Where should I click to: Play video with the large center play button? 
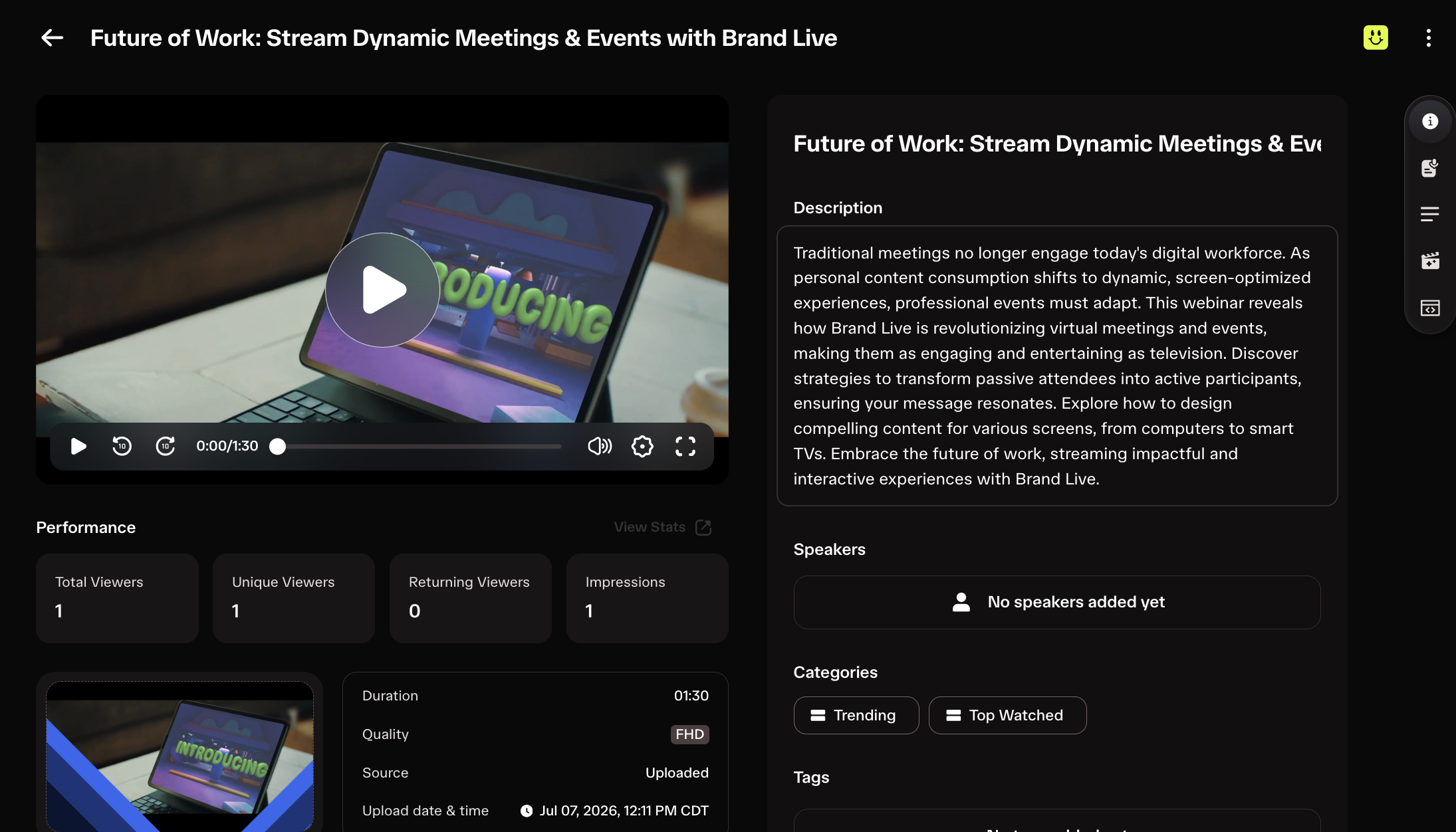[x=382, y=290]
